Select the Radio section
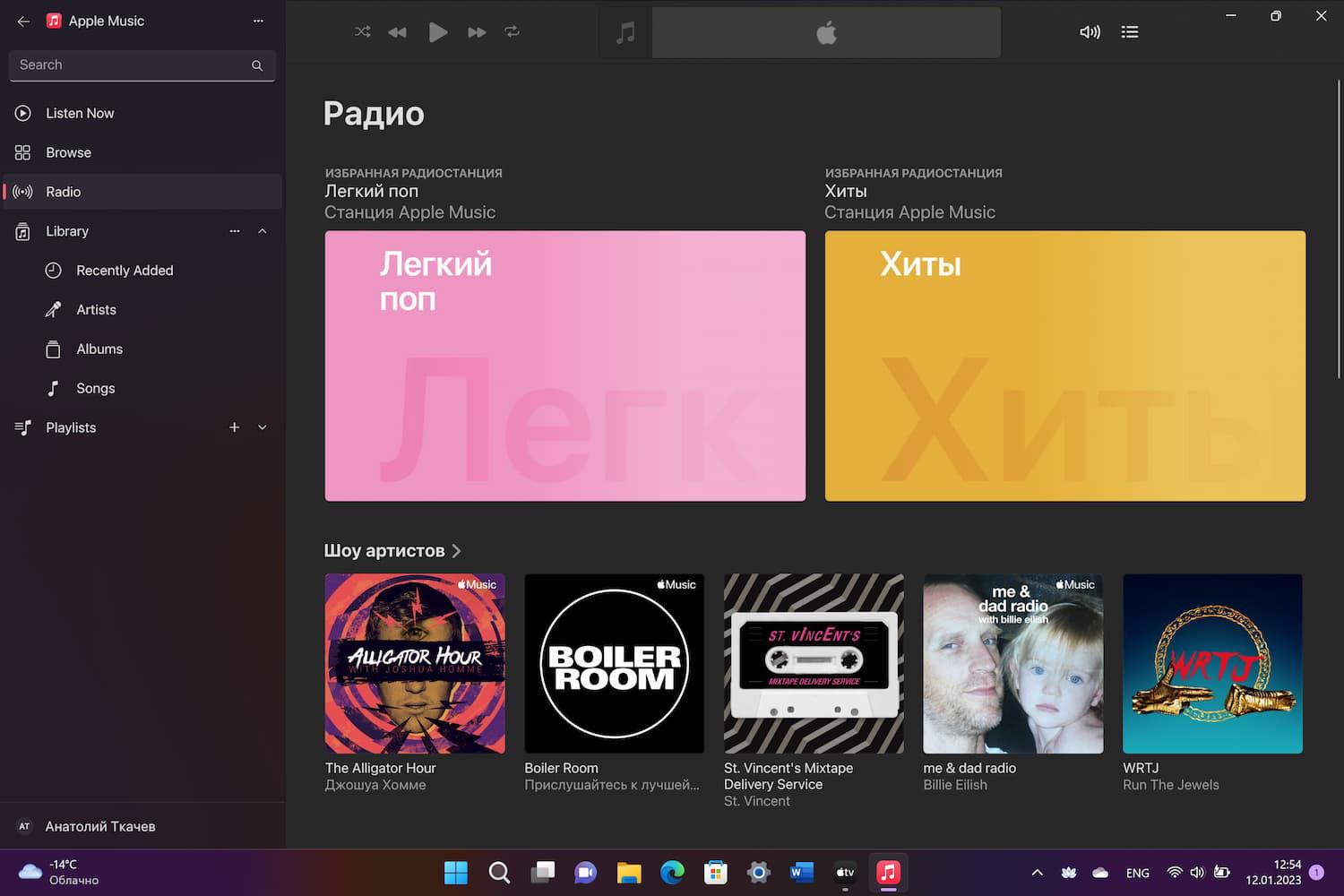Screen dimensions: 1344x896 pyautogui.click(x=142, y=192)
